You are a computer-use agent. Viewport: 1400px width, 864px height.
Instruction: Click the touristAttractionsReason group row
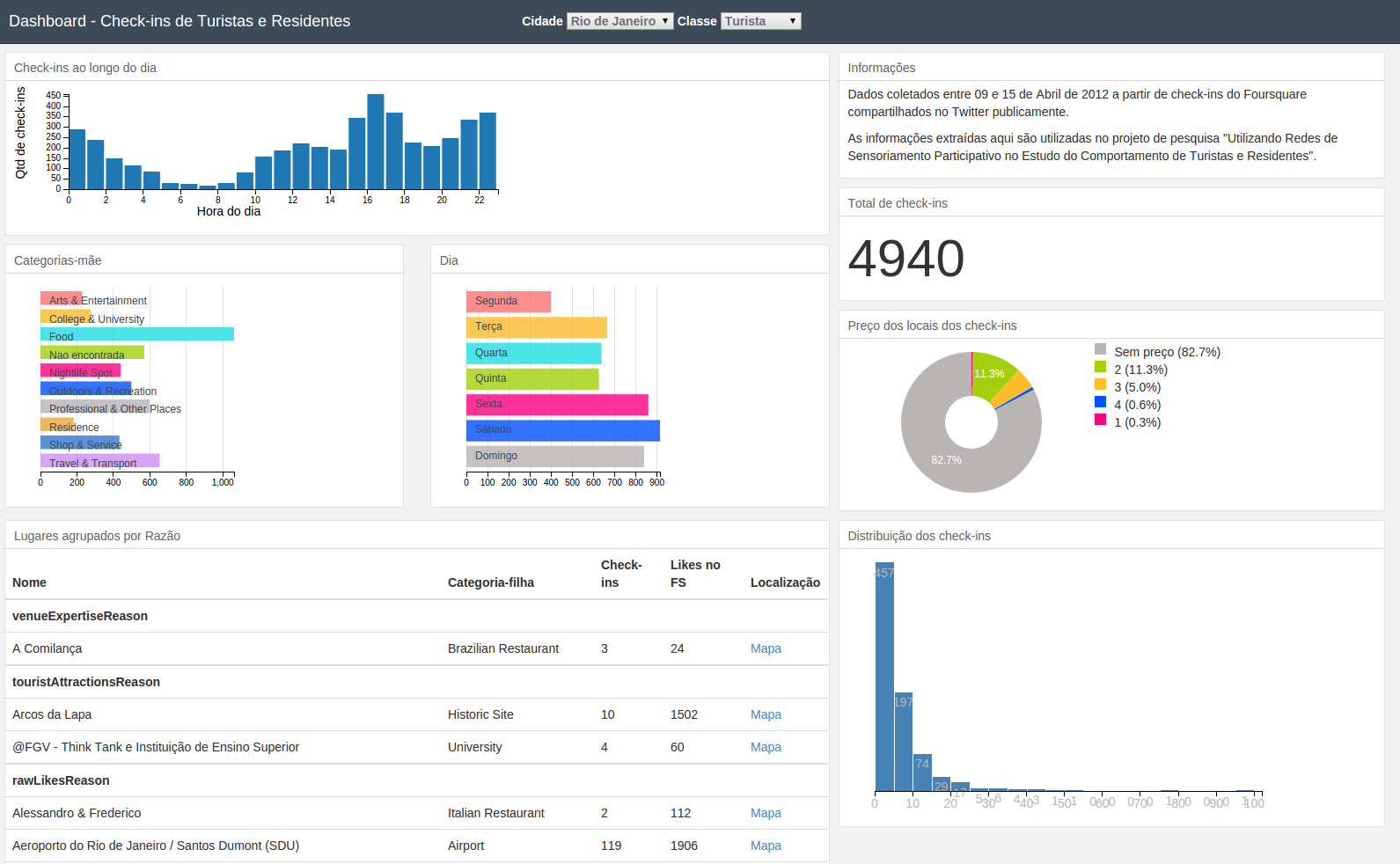click(417, 682)
